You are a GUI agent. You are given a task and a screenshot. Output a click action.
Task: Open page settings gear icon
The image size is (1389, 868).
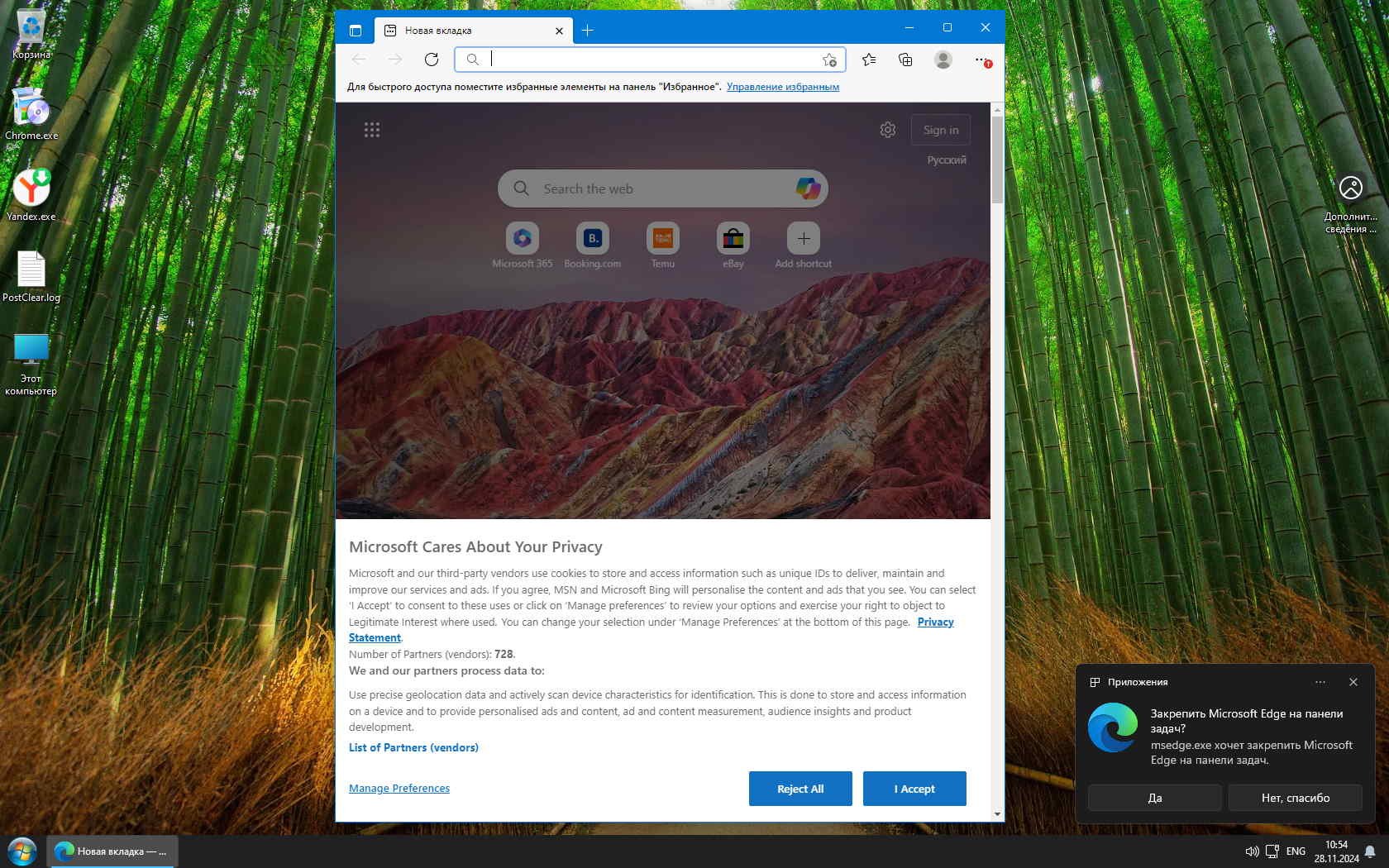pyautogui.click(x=888, y=130)
